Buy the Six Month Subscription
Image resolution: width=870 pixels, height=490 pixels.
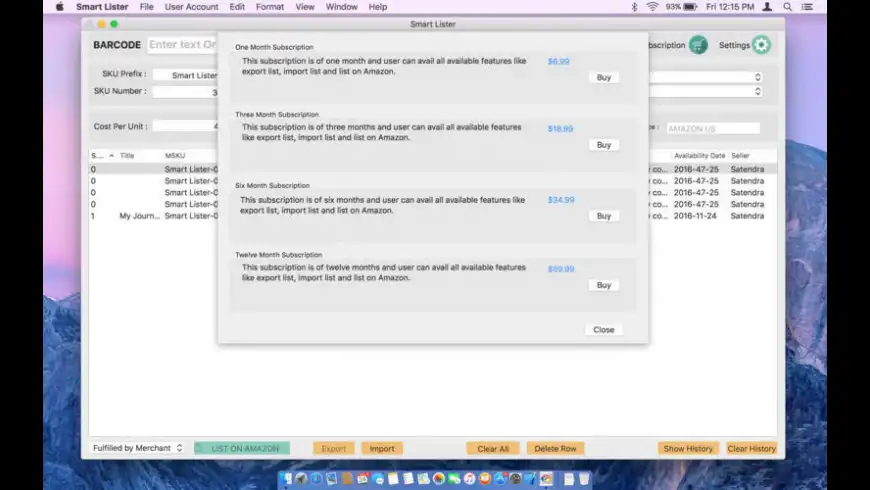point(604,216)
